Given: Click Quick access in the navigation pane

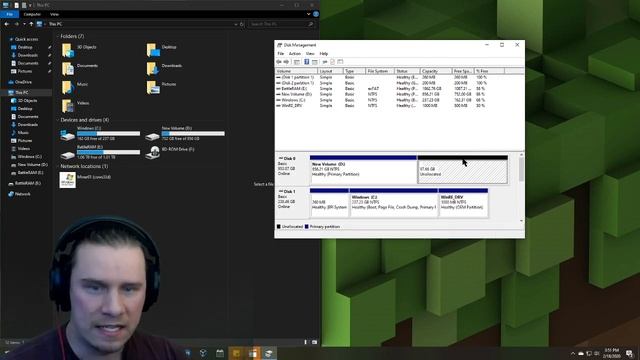Looking at the screenshot, I should [26, 39].
